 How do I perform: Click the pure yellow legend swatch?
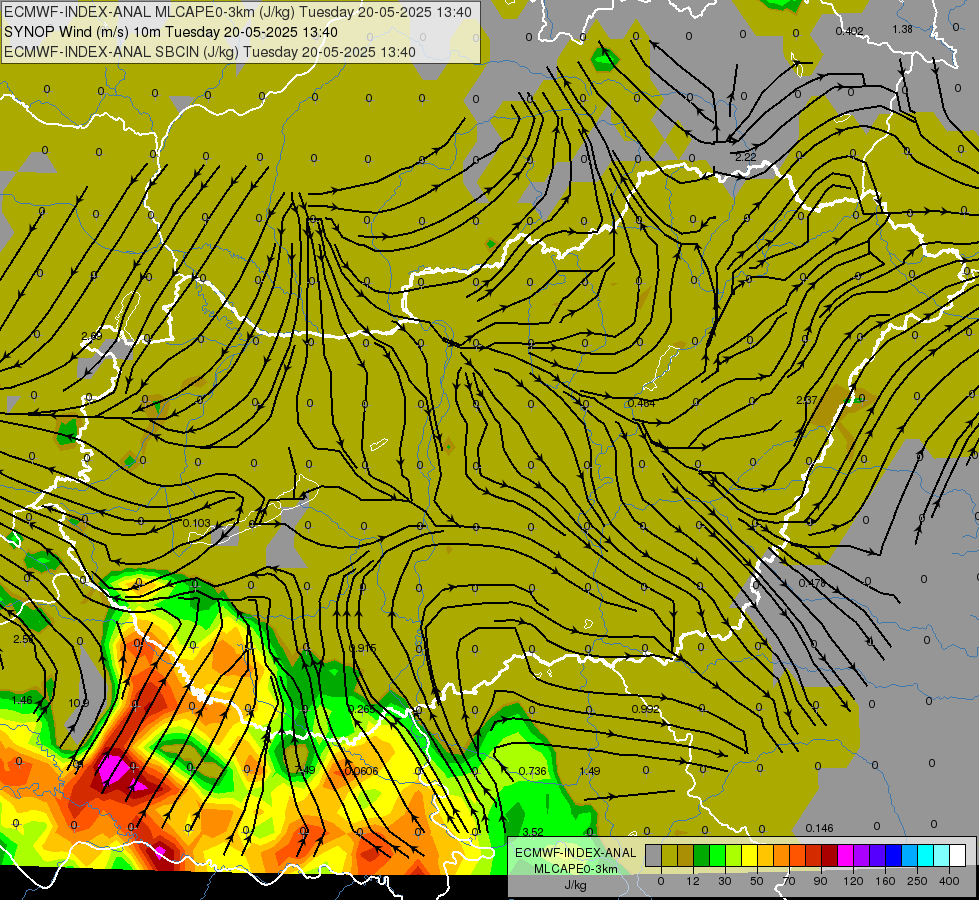pos(749,855)
